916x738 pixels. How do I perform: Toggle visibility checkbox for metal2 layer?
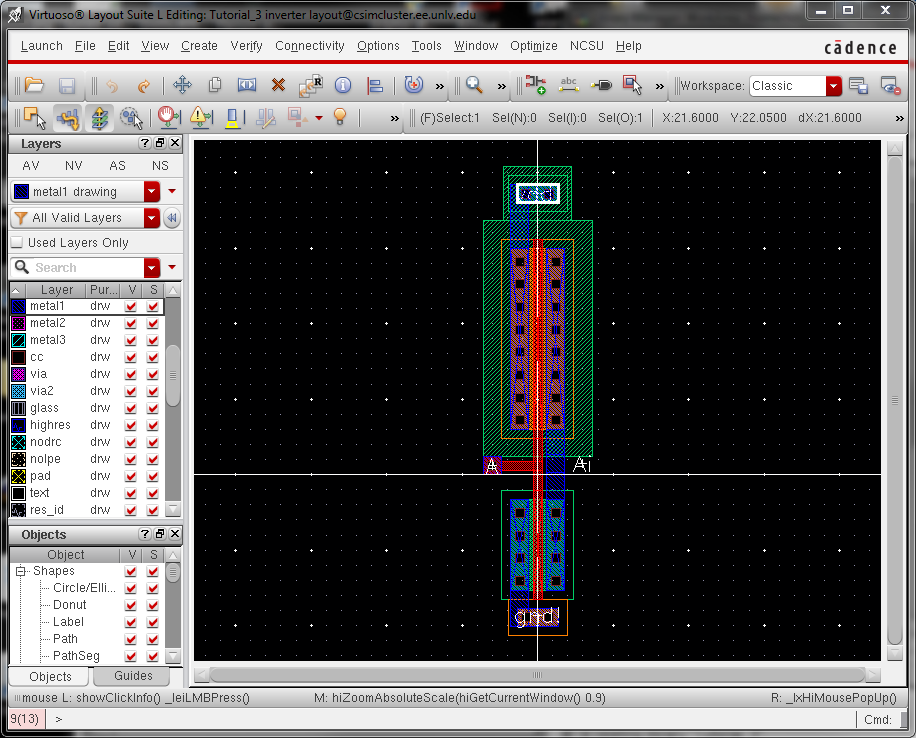[x=131, y=323]
